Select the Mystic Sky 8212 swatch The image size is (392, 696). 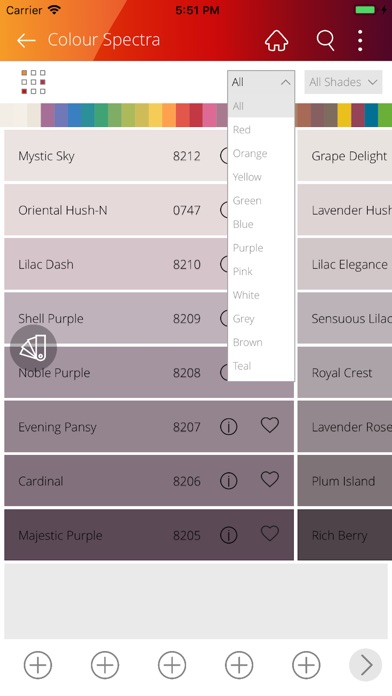[149, 155]
